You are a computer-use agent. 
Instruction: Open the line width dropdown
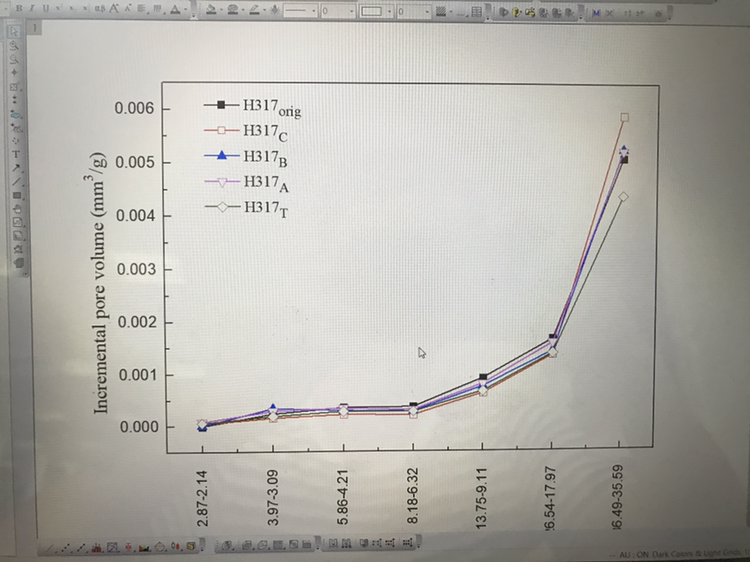338,11
